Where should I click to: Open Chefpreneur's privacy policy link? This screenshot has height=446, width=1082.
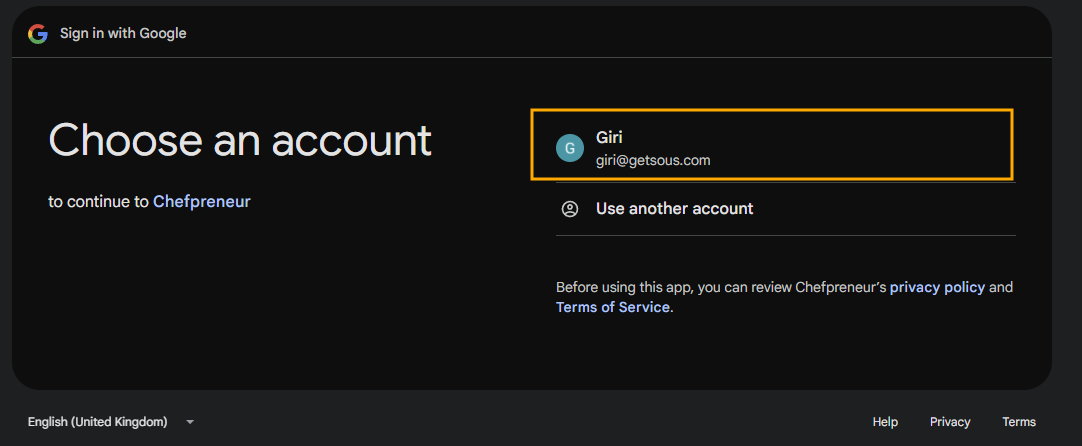937,287
